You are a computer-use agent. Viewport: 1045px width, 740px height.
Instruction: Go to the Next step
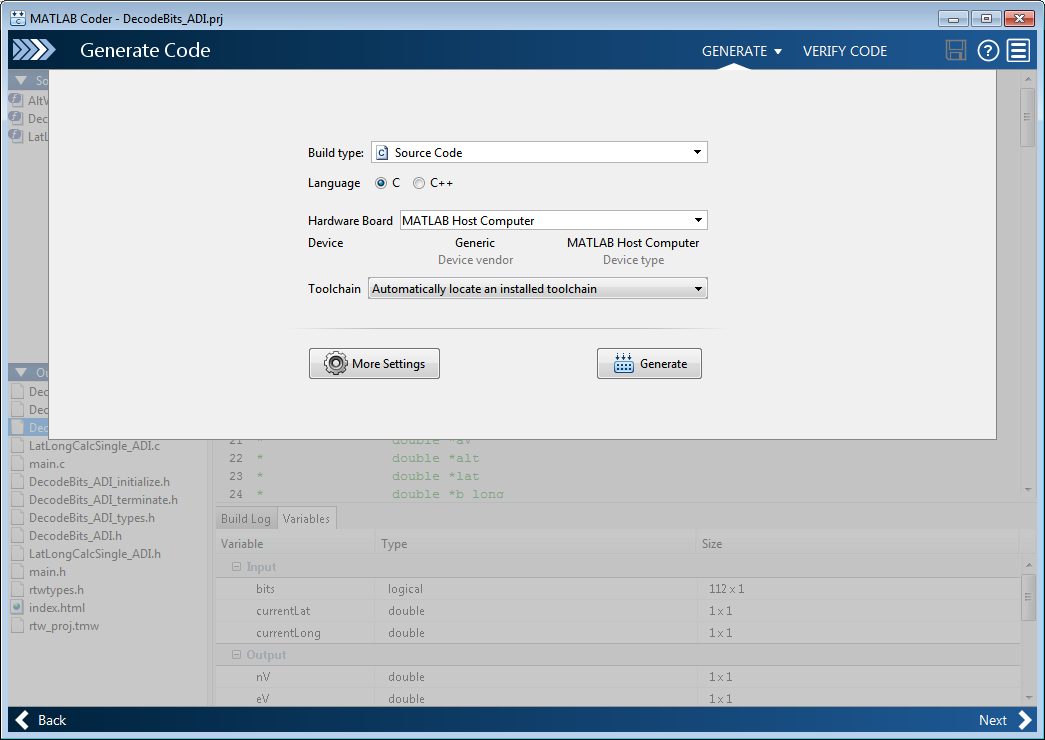1006,720
